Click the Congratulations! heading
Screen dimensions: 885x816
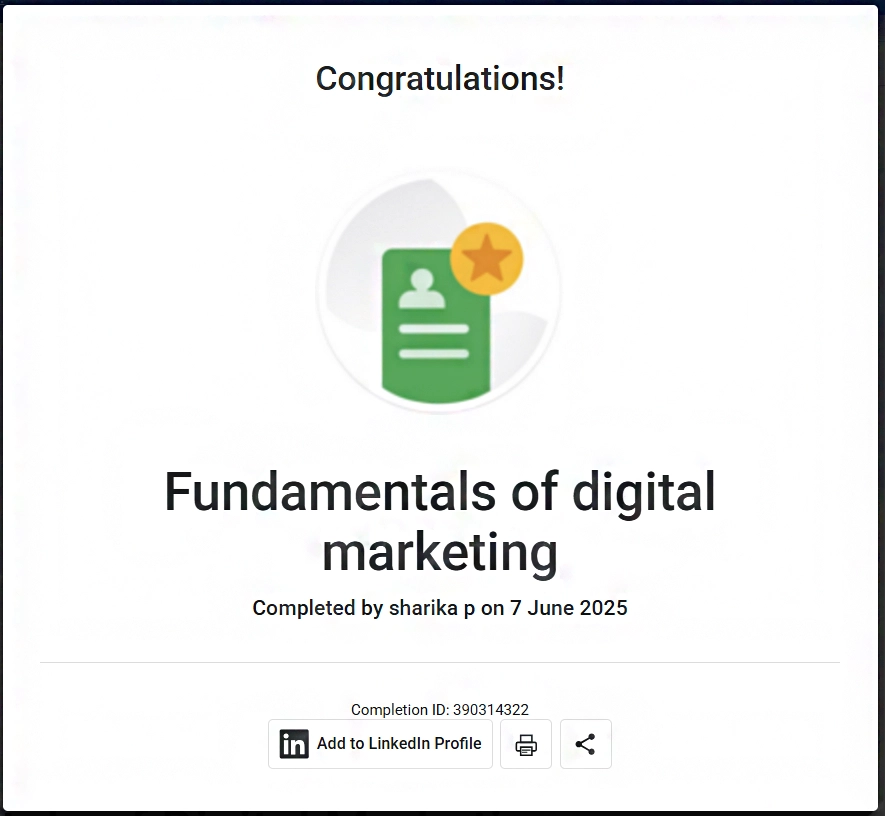[440, 78]
